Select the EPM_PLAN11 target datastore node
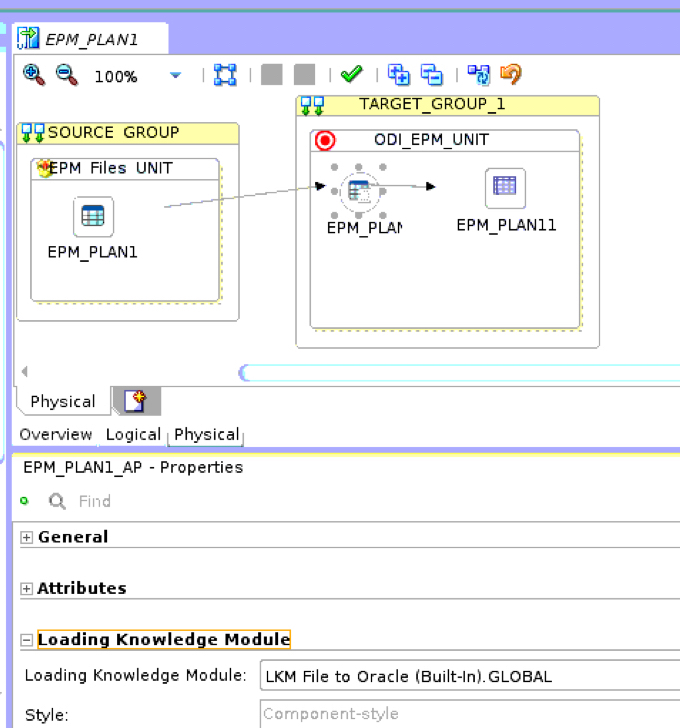This screenshot has height=728, width=680. 505,188
